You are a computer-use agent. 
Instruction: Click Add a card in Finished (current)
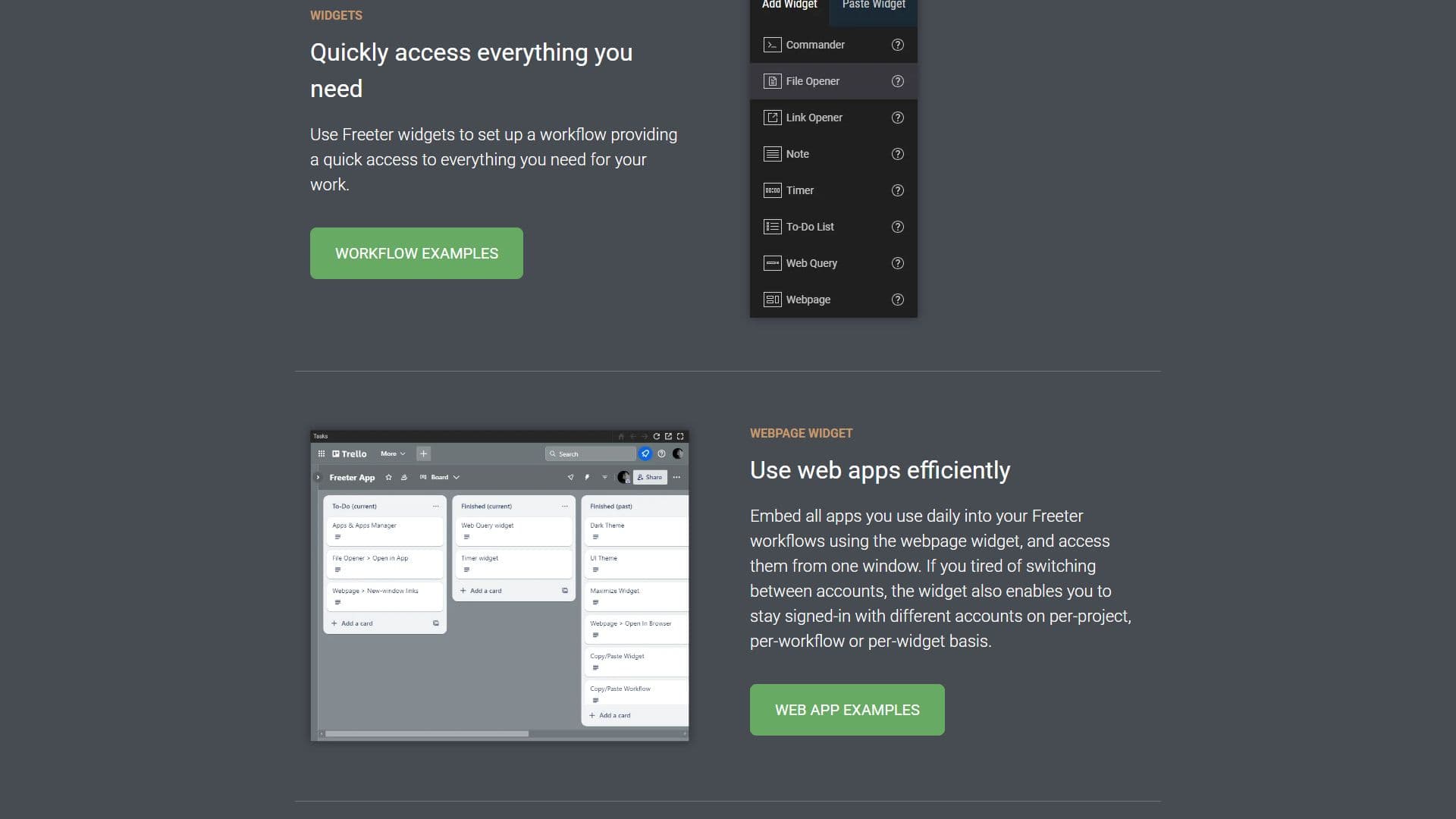(481, 591)
